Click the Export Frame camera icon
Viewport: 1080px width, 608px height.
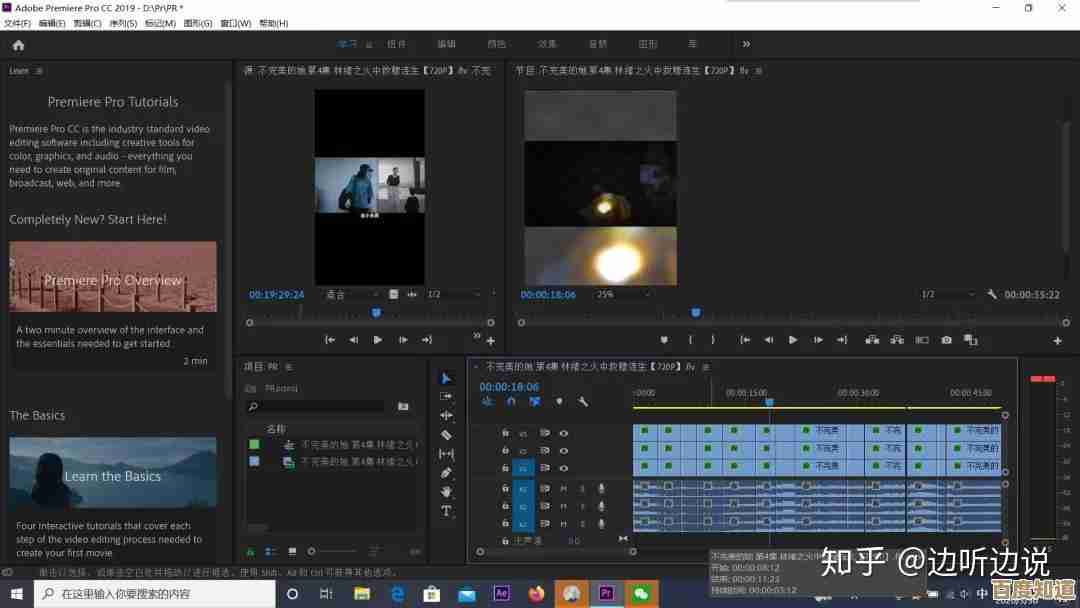(x=945, y=340)
